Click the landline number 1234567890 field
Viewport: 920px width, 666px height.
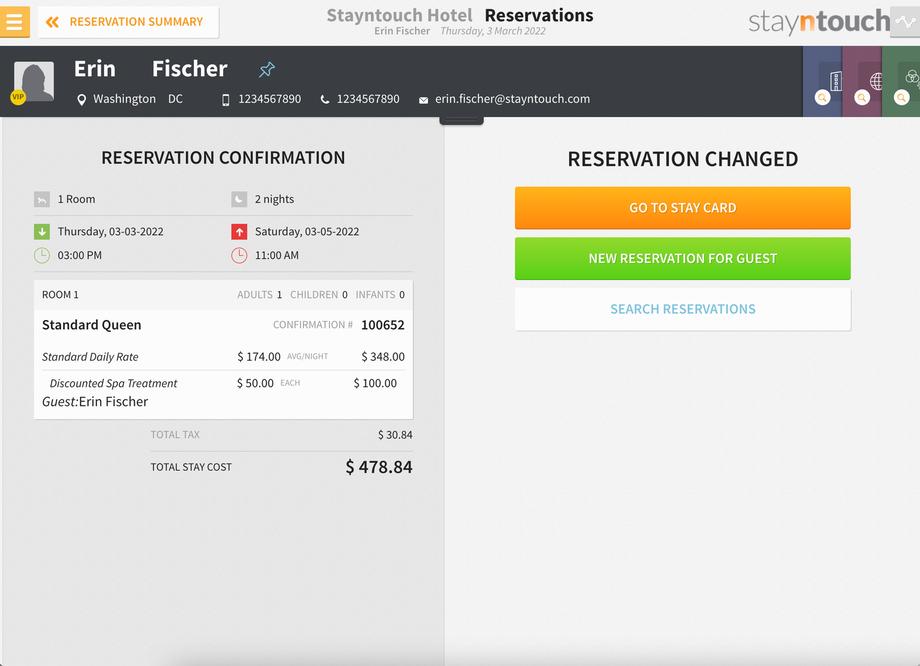pos(368,99)
